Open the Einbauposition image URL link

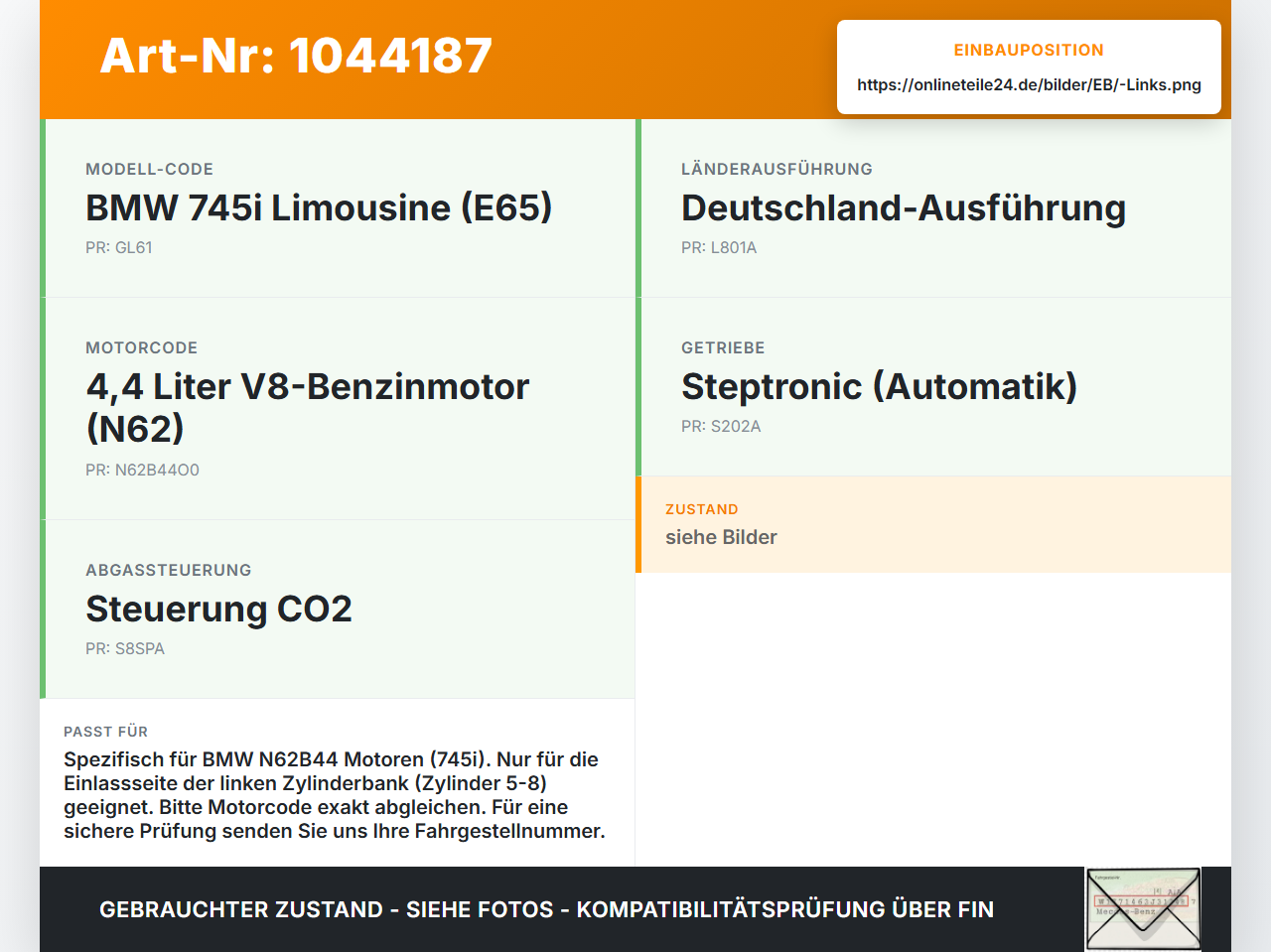[1029, 85]
